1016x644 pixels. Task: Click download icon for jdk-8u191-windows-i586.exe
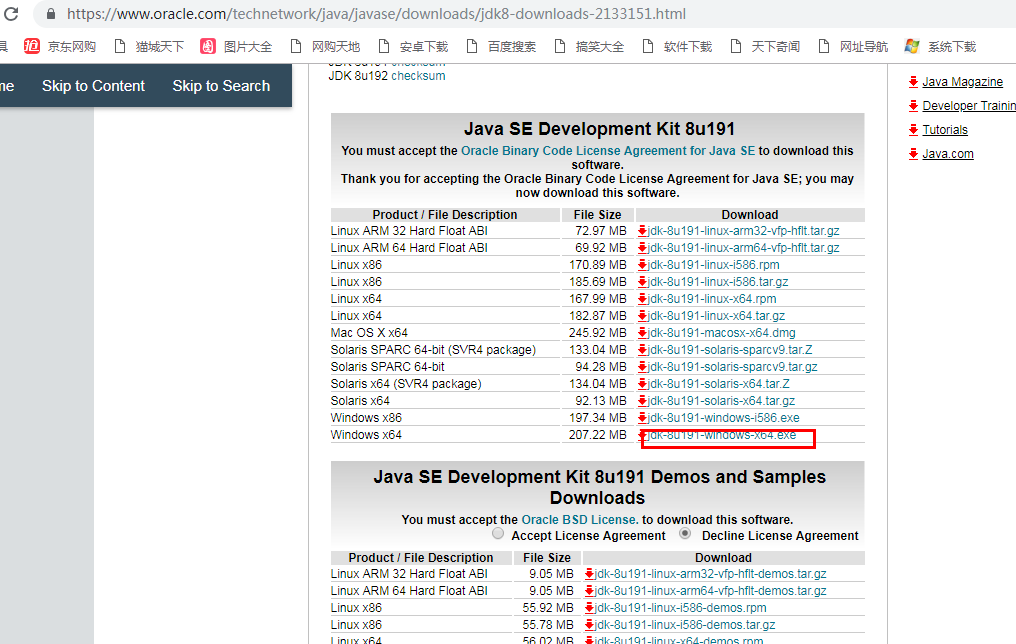[642, 418]
